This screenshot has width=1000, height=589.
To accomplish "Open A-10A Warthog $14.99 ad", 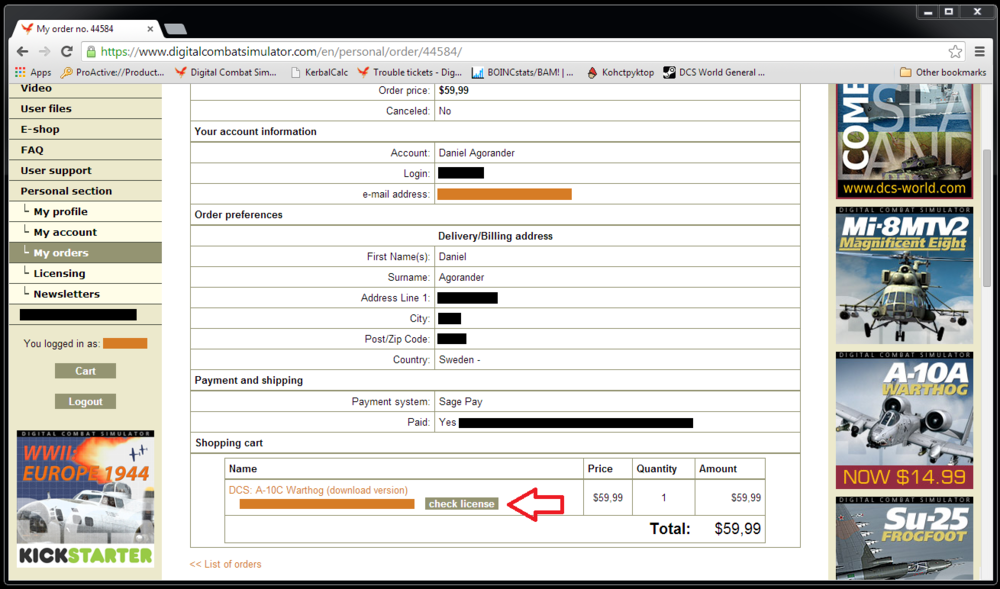I will (904, 420).
